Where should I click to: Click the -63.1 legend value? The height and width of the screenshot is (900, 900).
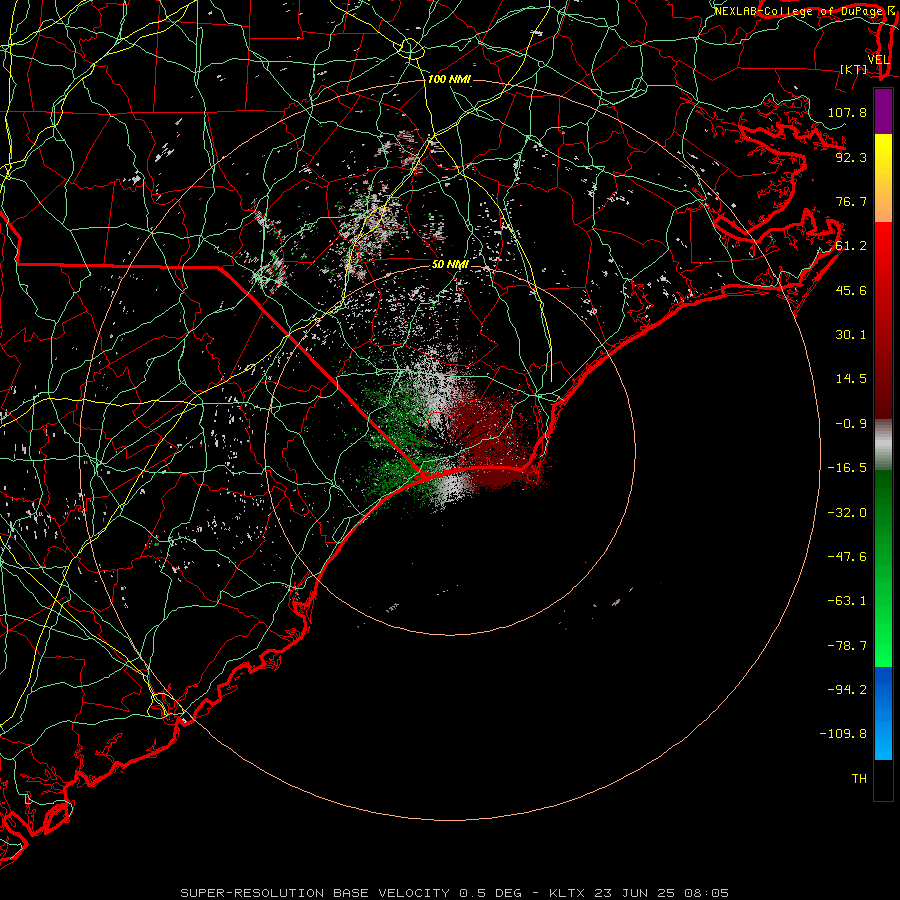click(x=847, y=601)
